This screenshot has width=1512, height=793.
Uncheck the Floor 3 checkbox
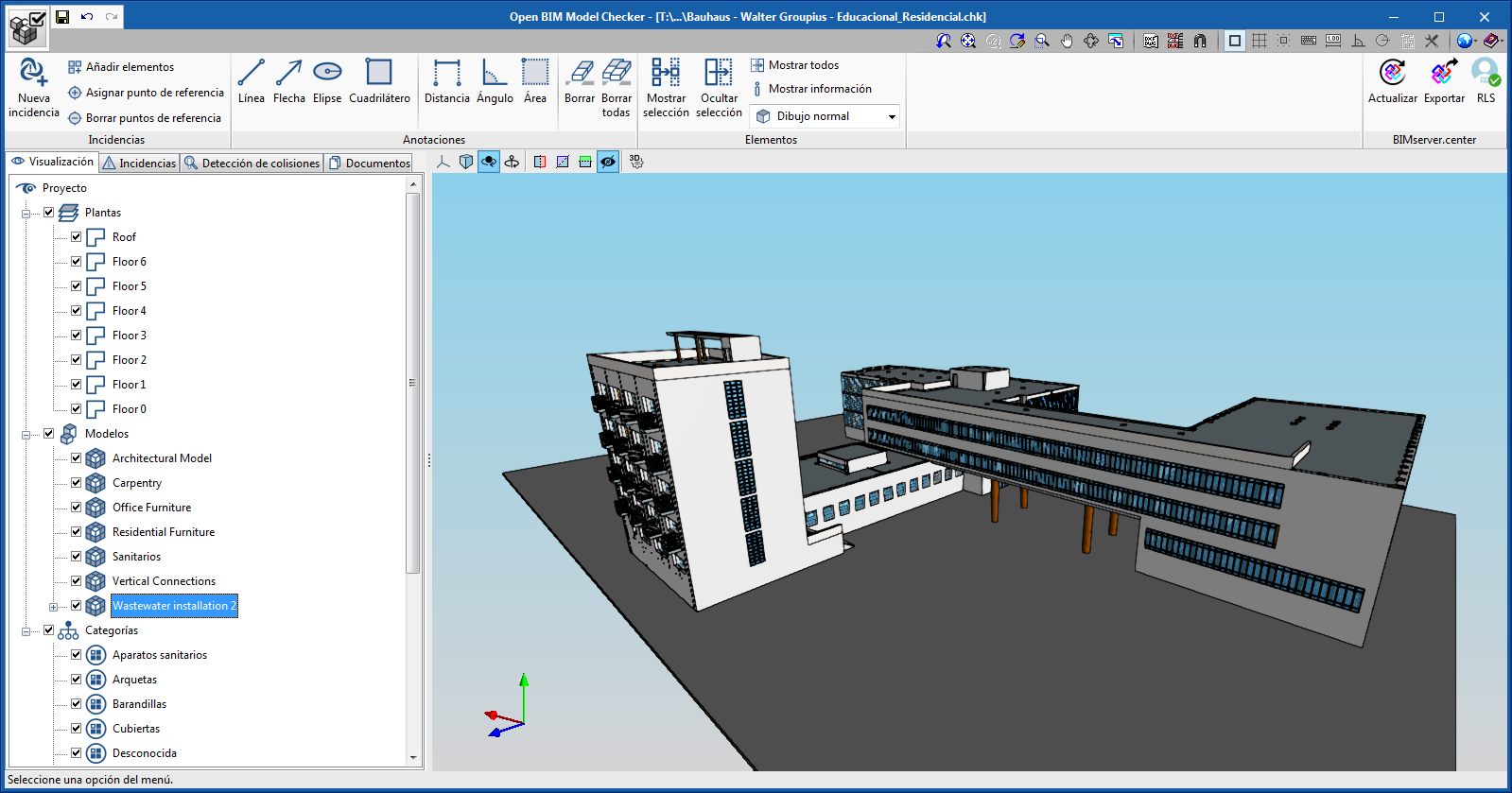pos(77,336)
